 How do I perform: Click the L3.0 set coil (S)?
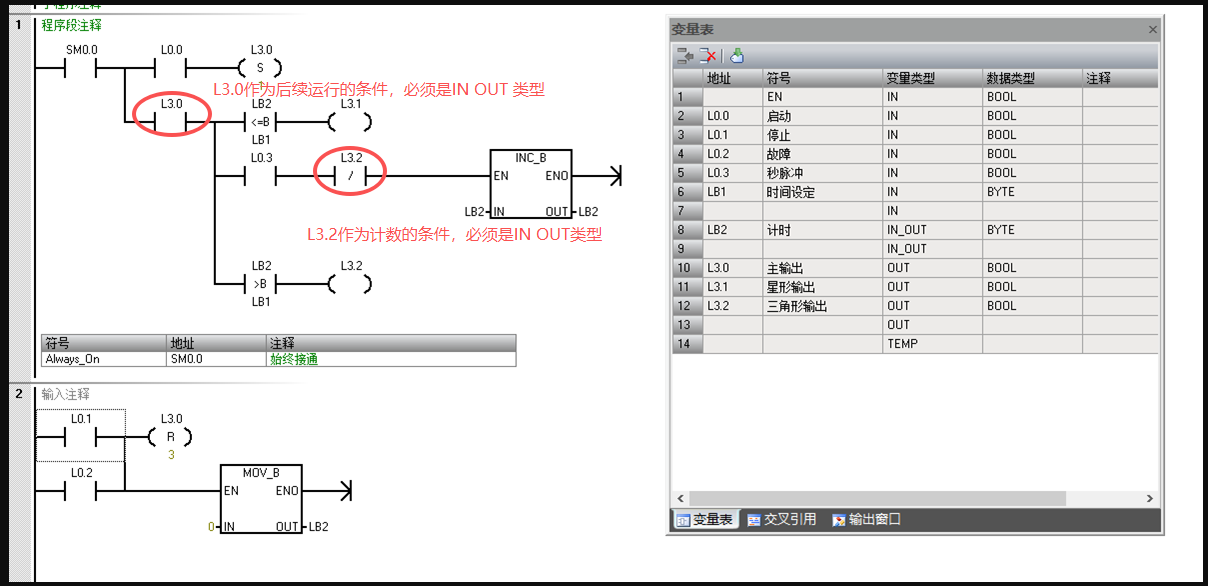(x=261, y=68)
